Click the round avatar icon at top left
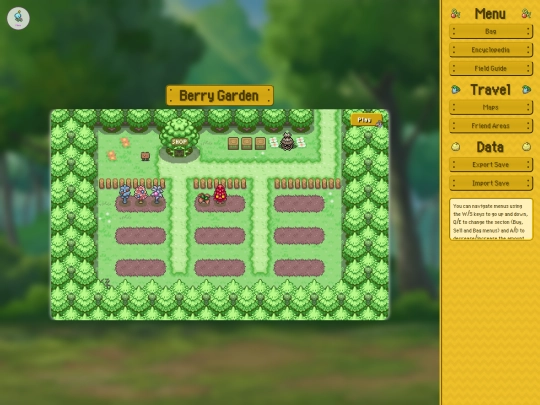The width and height of the screenshot is (540, 405). click(x=18, y=18)
